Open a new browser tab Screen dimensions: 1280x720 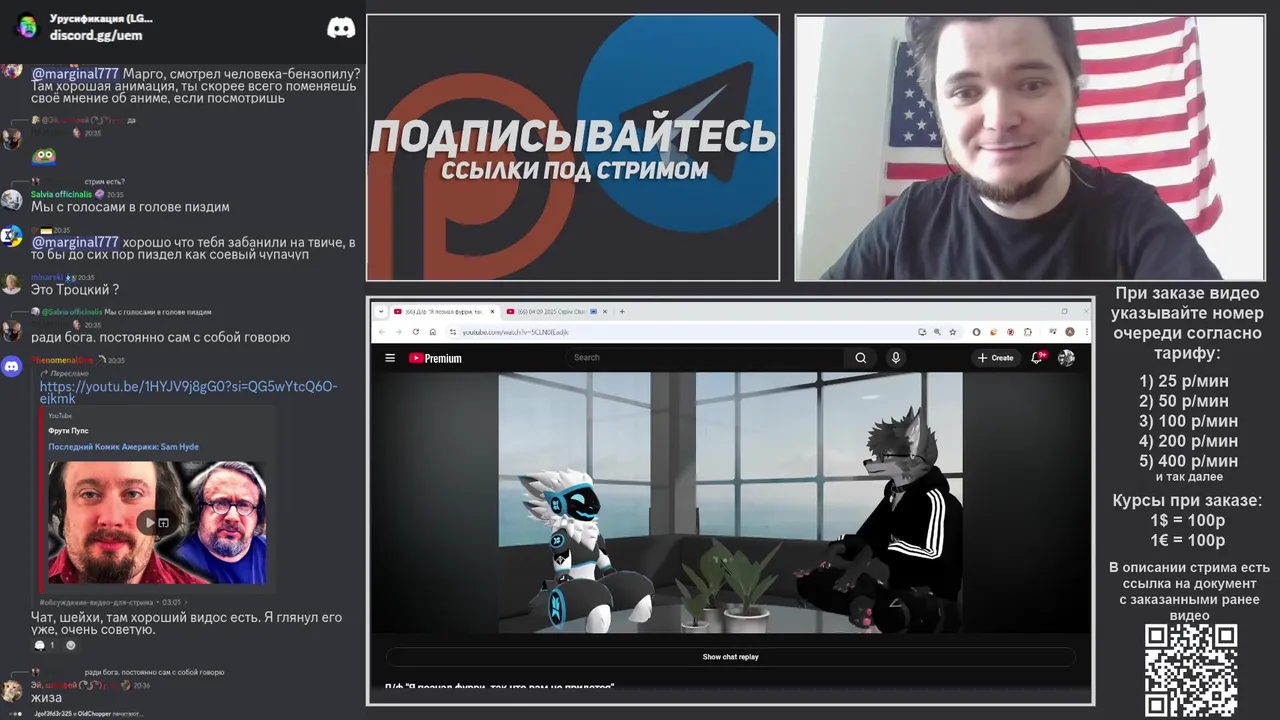coord(622,311)
